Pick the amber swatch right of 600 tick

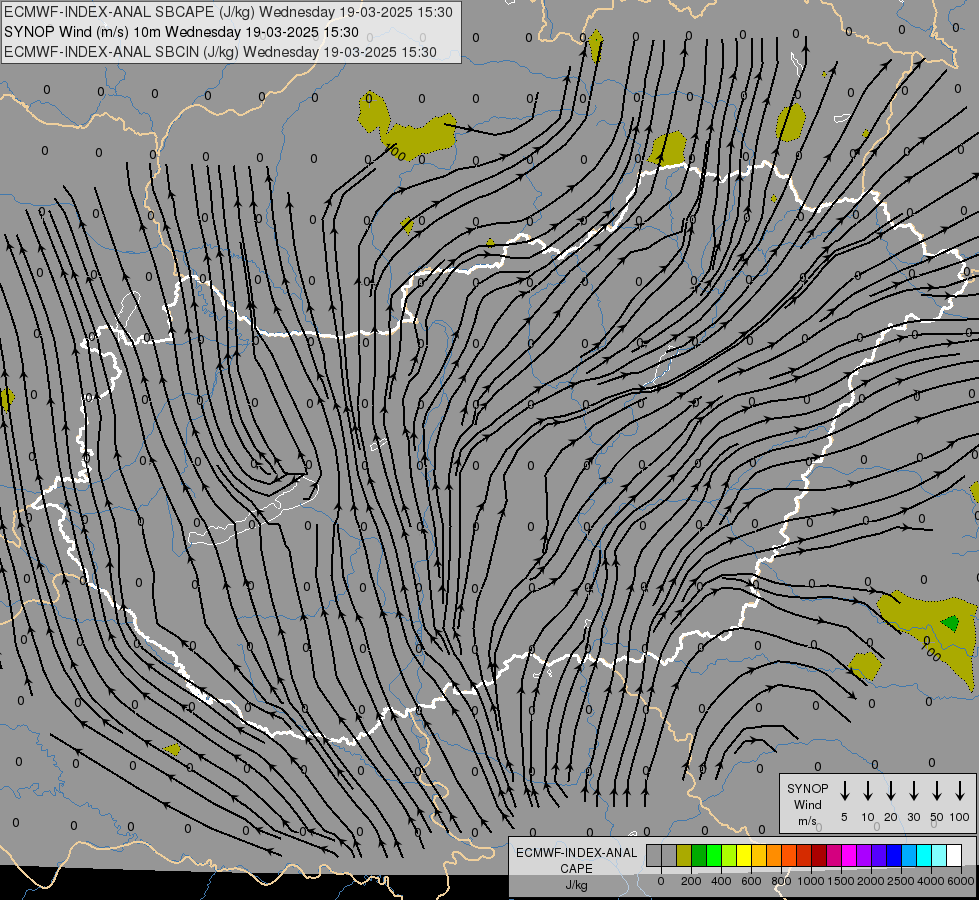759,855
